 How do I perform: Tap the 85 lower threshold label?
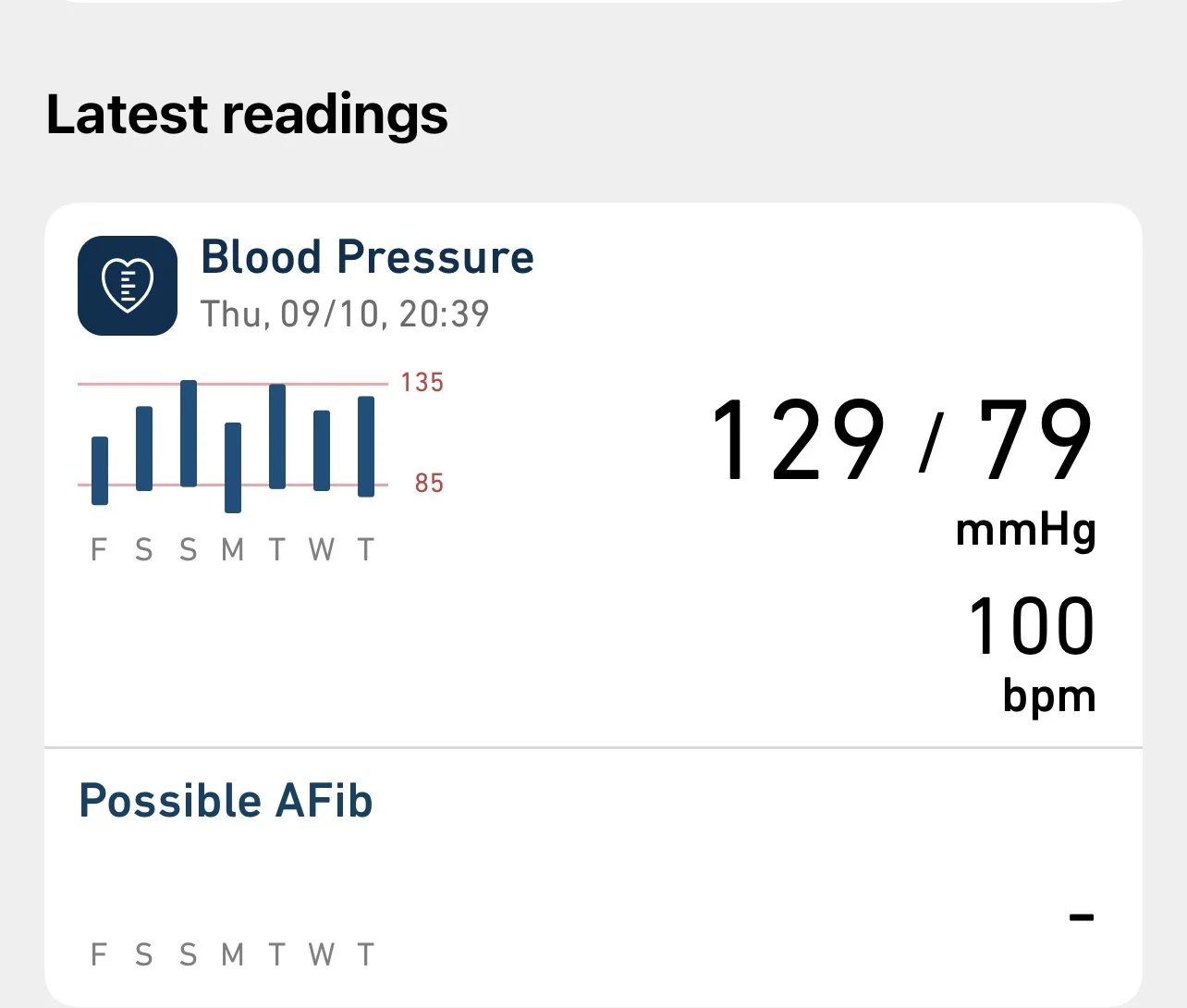pyautogui.click(x=429, y=484)
